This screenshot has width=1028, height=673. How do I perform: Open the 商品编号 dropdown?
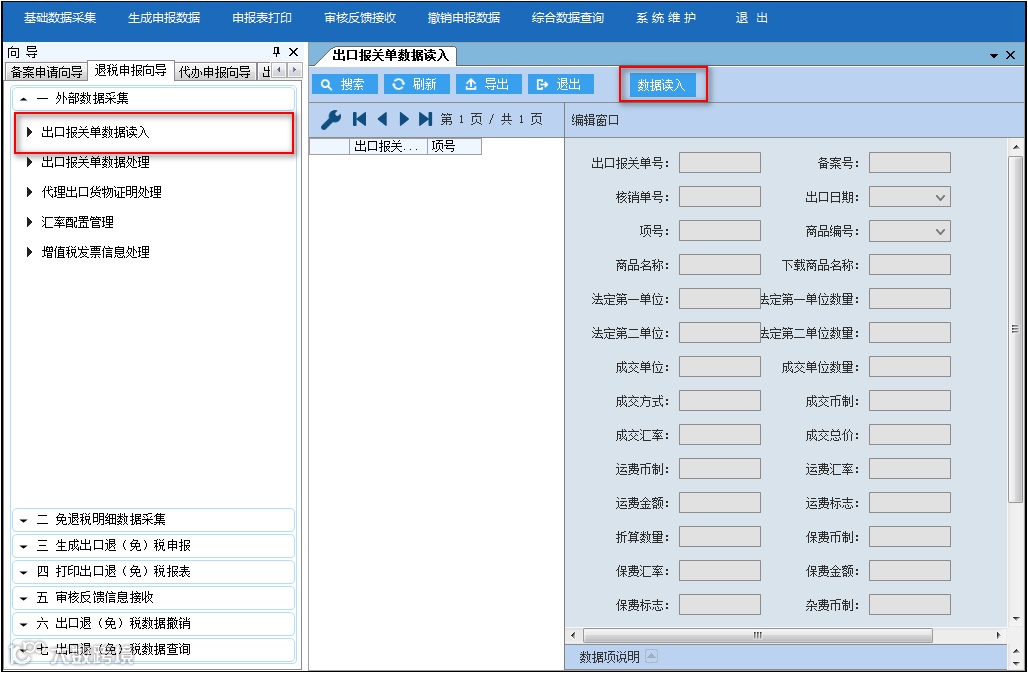(x=940, y=231)
